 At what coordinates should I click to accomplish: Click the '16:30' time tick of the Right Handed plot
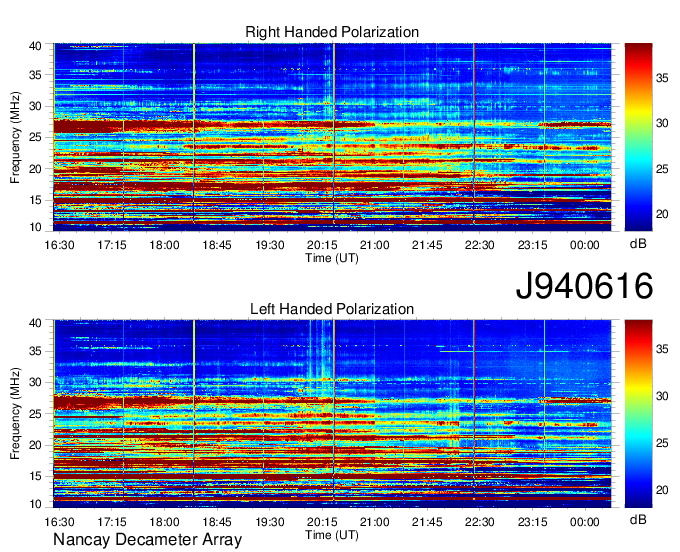59,245
